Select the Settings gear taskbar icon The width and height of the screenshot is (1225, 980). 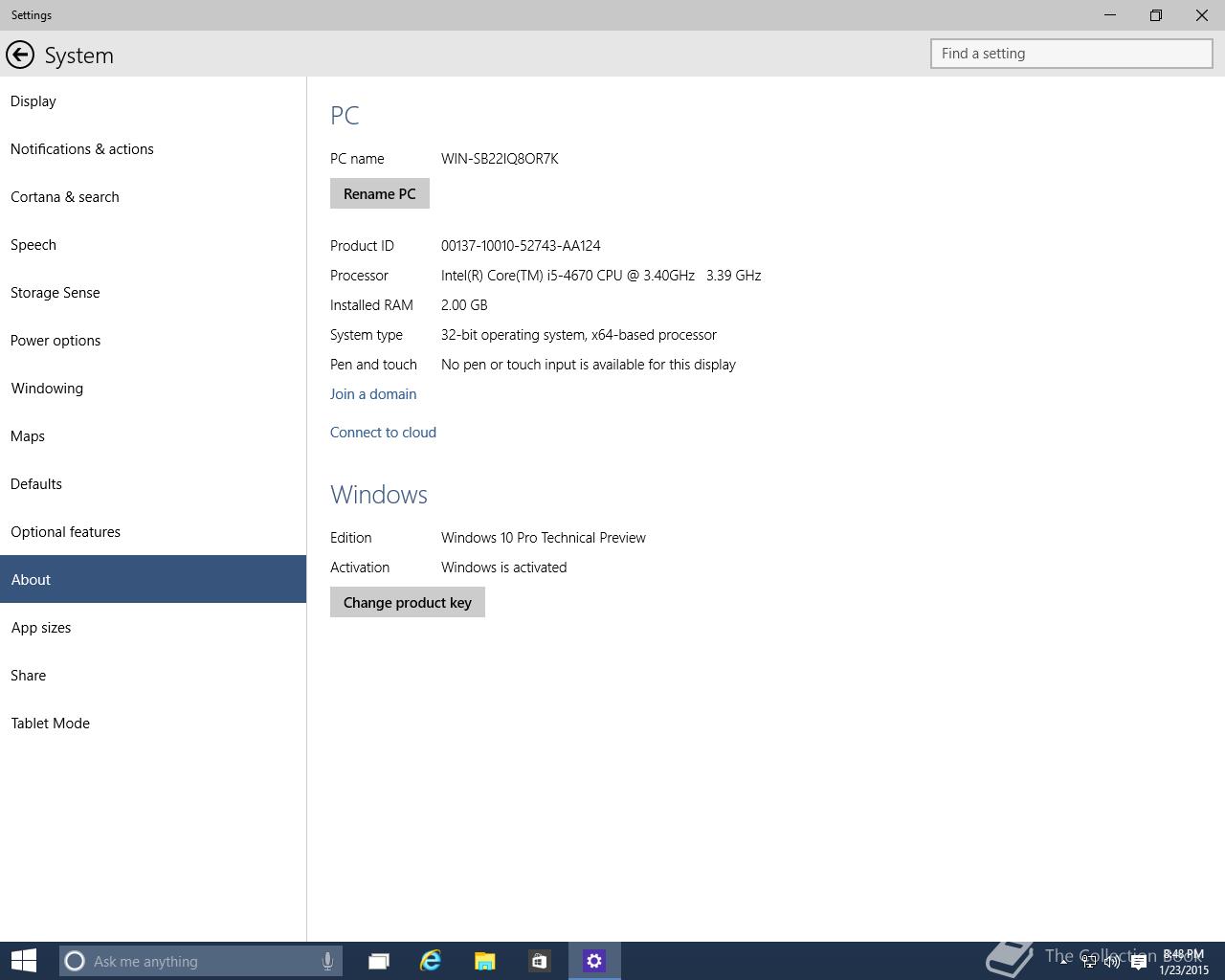(x=594, y=961)
